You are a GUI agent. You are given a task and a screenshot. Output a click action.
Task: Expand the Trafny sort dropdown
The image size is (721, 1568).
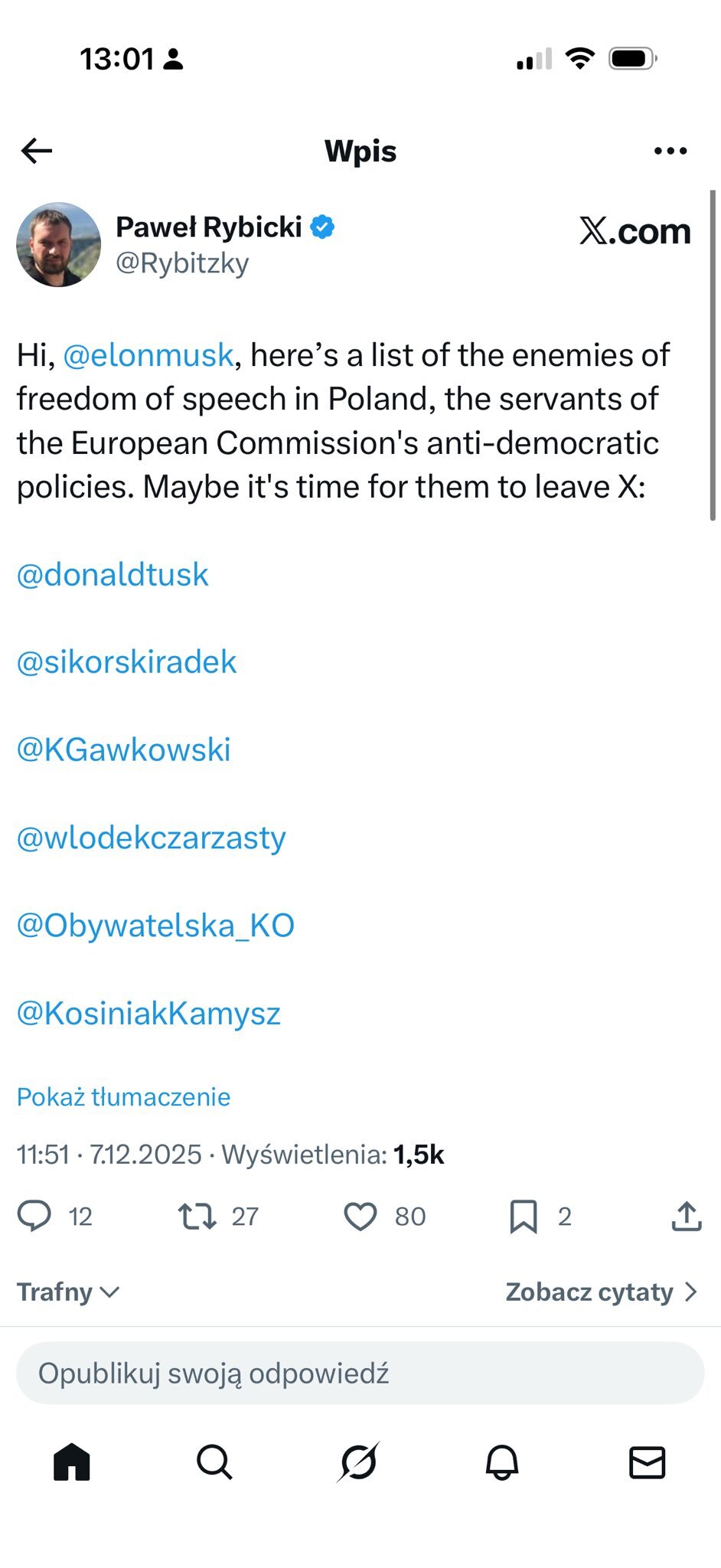coord(68,1292)
